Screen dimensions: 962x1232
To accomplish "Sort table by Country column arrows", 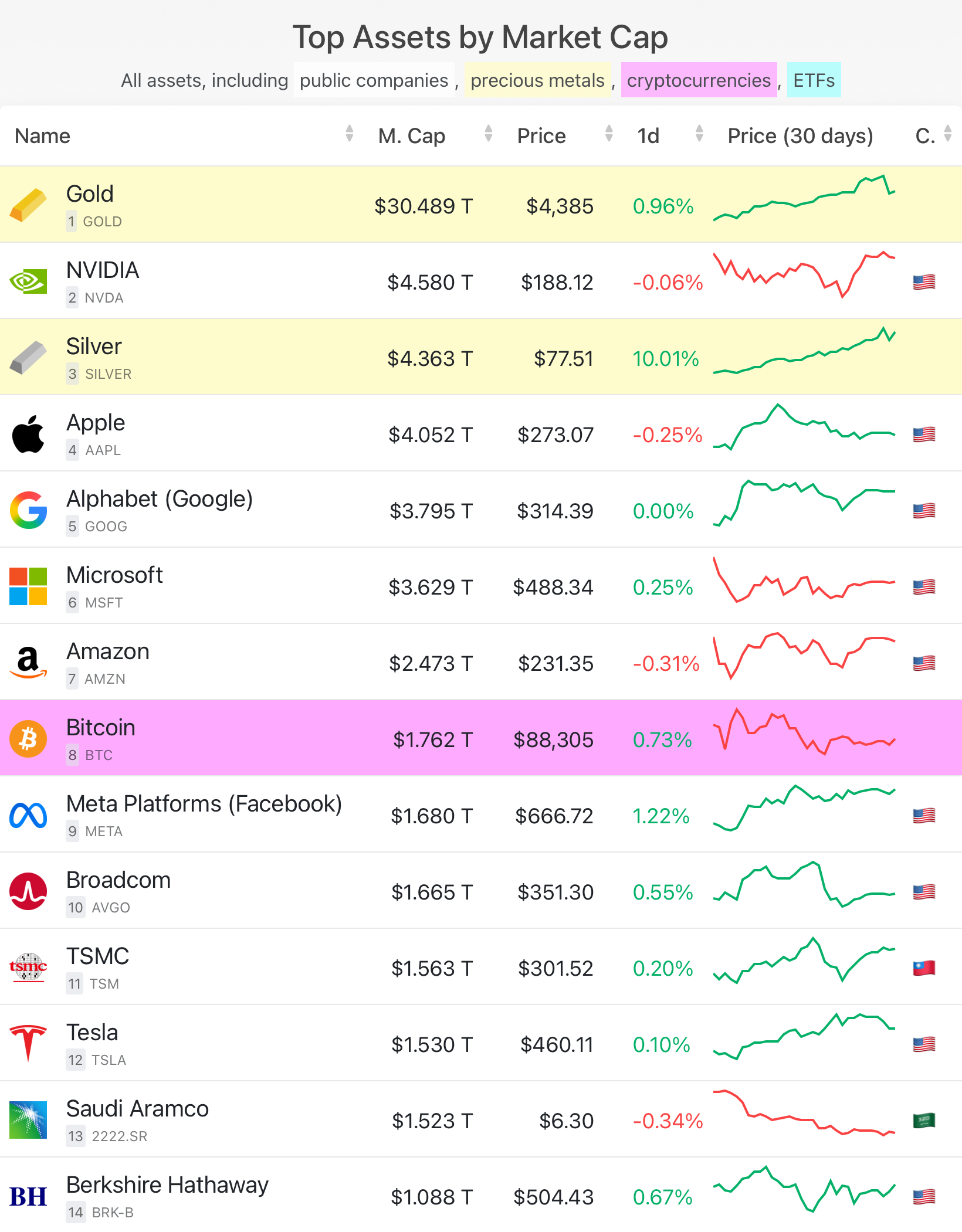I will point(948,134).
